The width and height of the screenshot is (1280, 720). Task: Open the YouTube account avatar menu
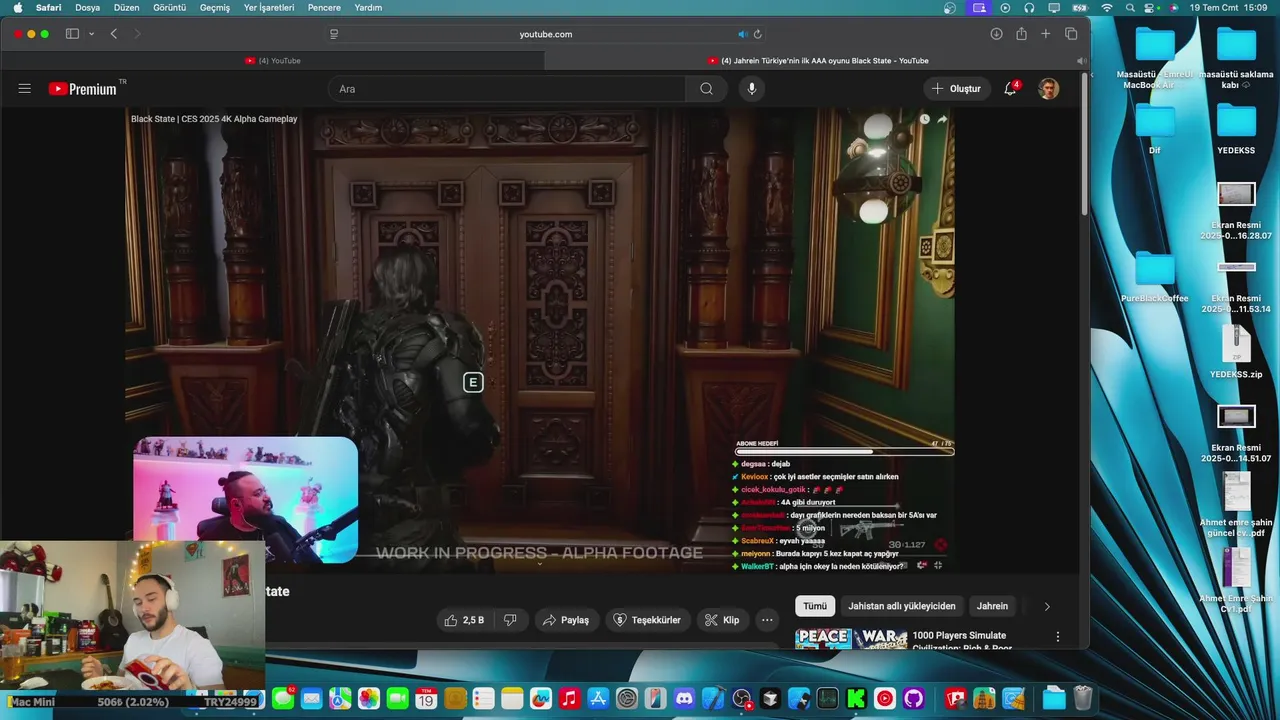pos(1048,89)
